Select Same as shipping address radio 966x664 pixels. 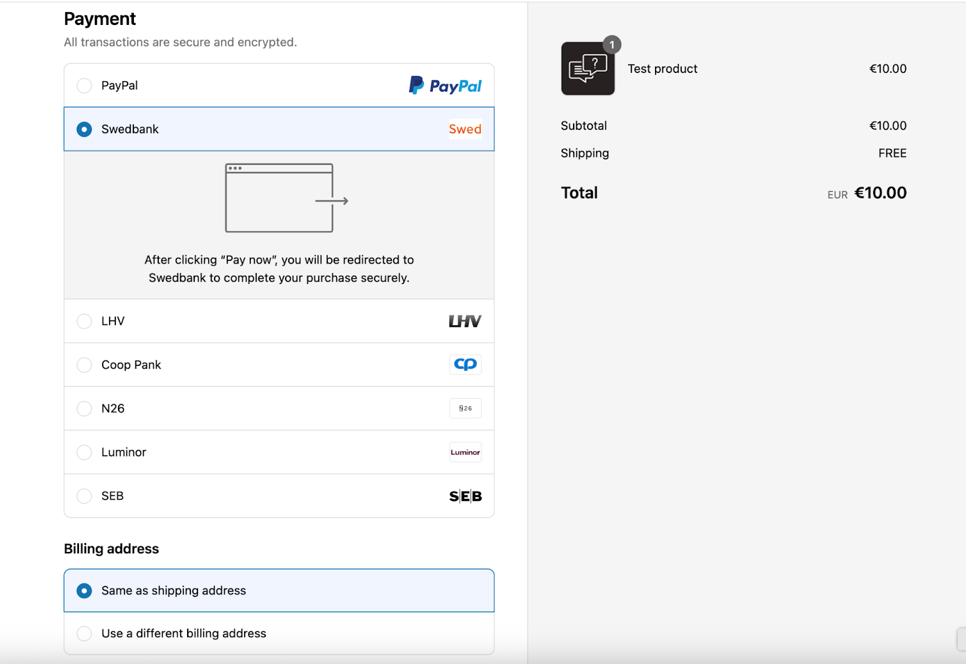point(84,591)
